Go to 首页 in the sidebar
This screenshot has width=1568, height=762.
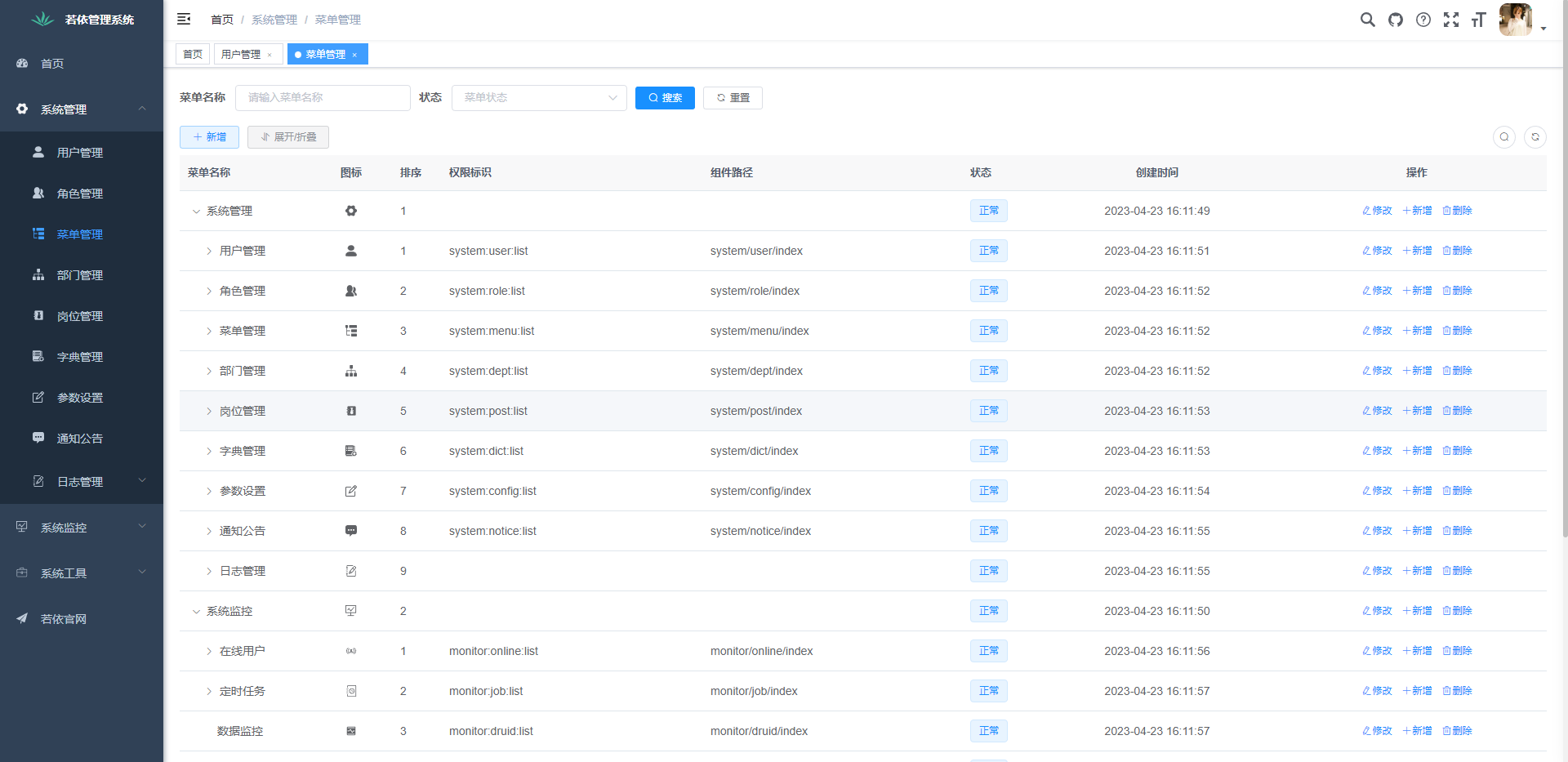82,64
